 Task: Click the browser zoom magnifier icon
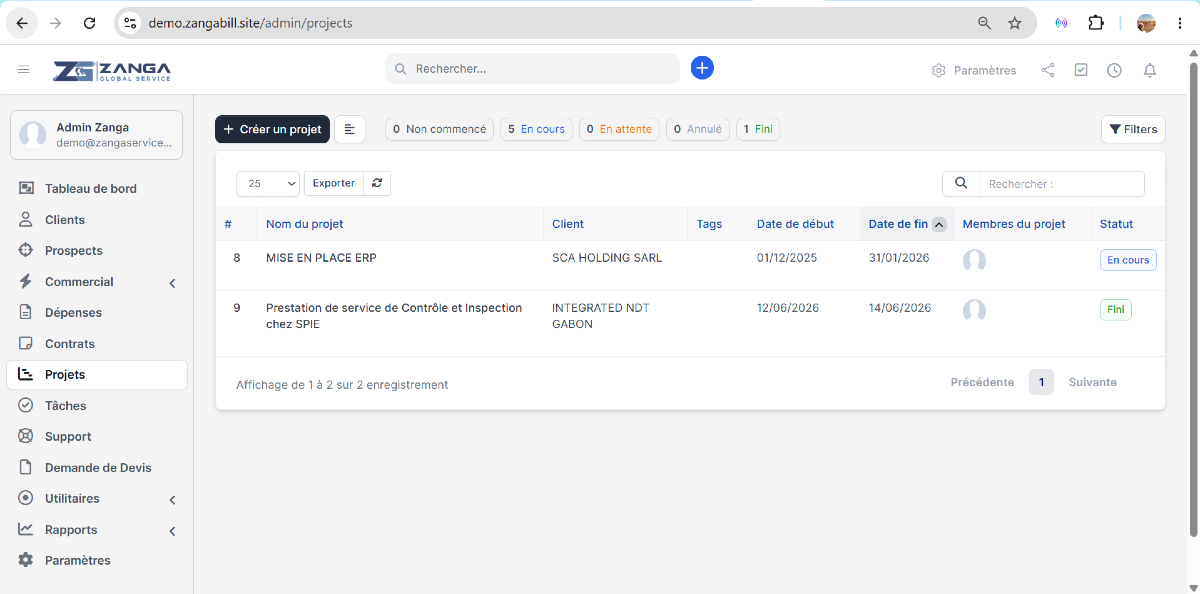[x=984, y=22]
